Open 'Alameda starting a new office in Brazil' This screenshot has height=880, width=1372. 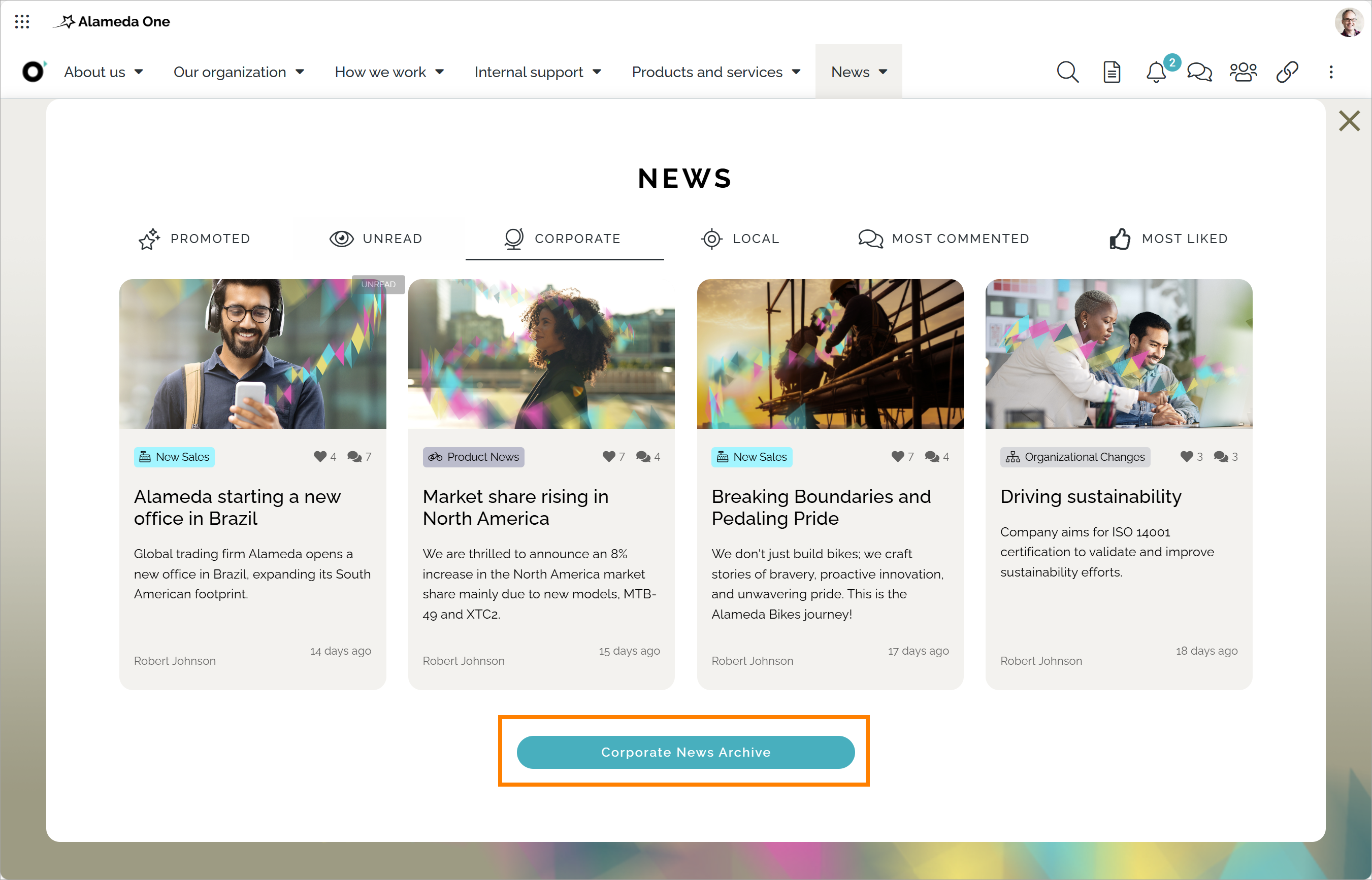237,507
